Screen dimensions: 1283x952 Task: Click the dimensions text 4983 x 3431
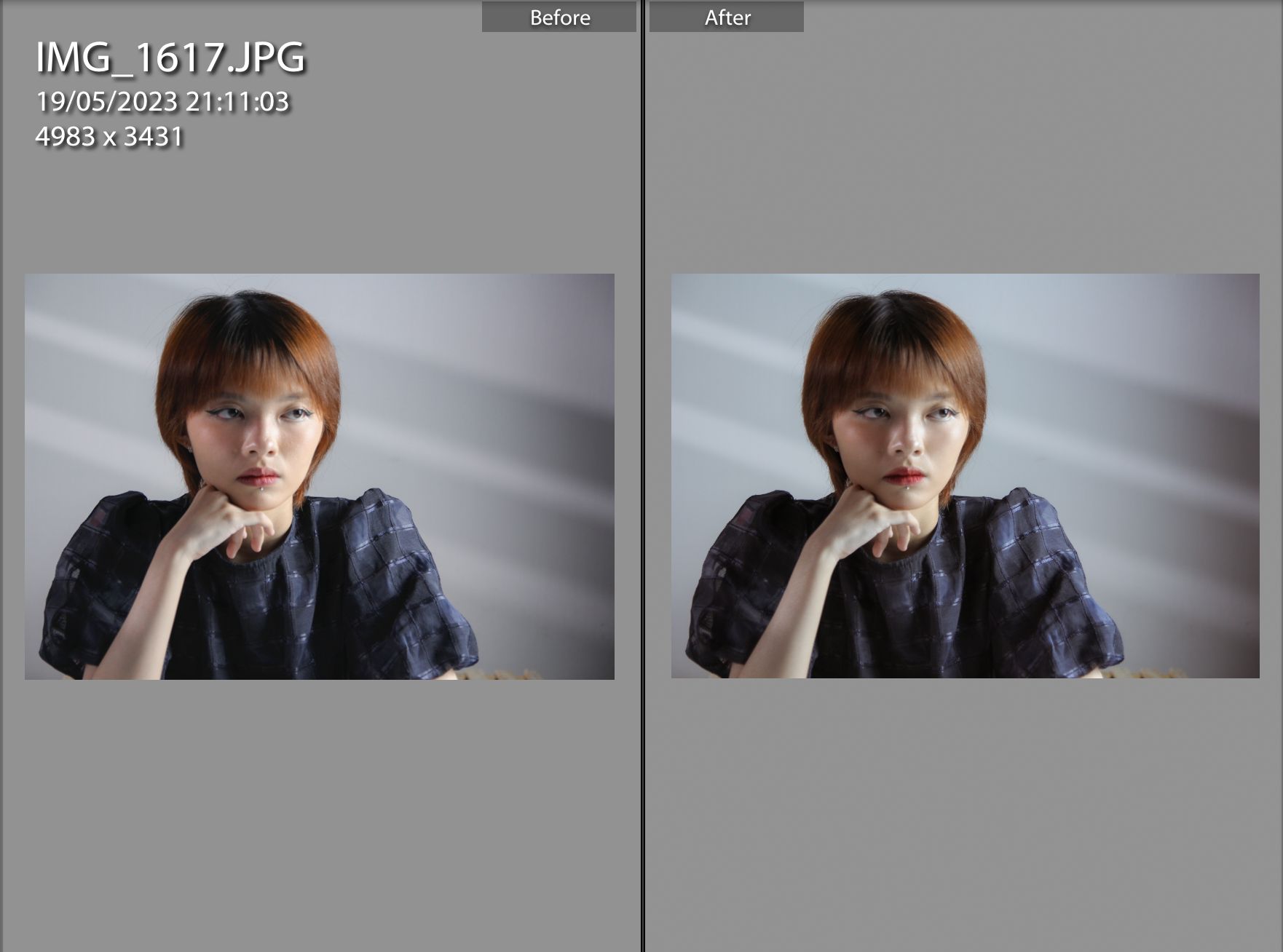[x=109, y=136]
